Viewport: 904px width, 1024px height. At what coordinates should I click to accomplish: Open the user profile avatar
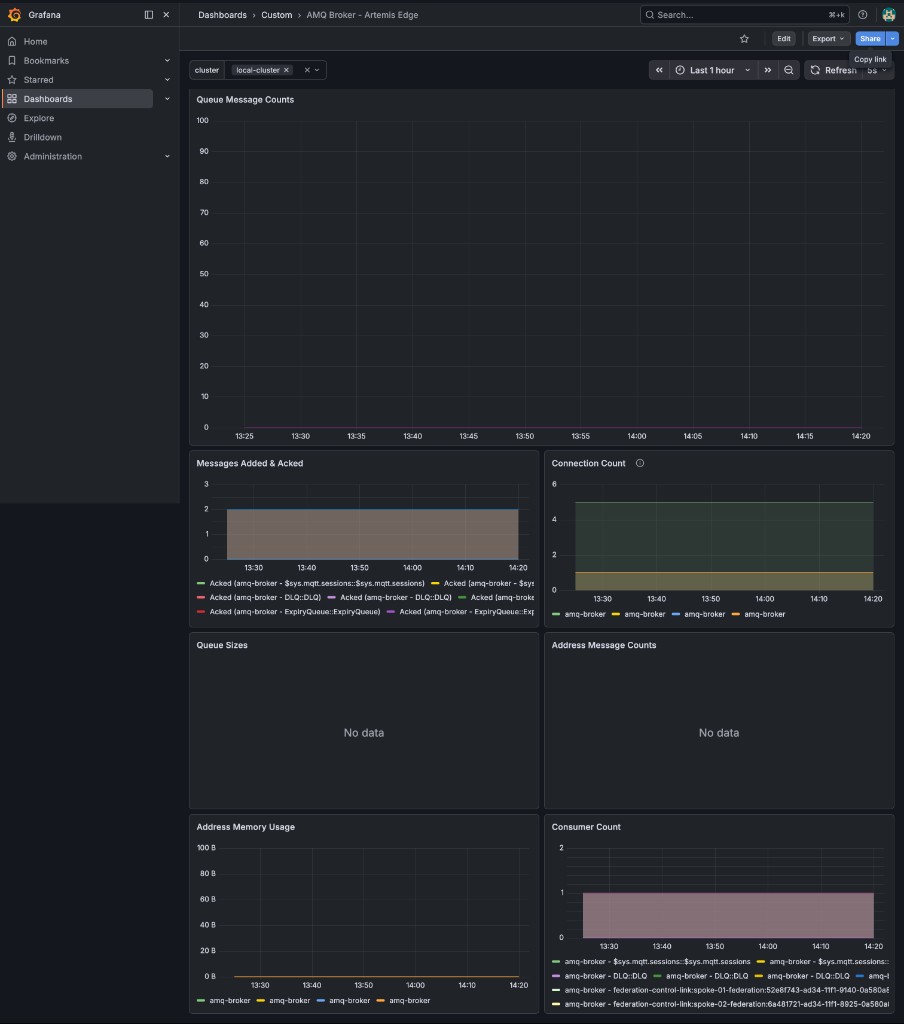[x=888, y=14]
